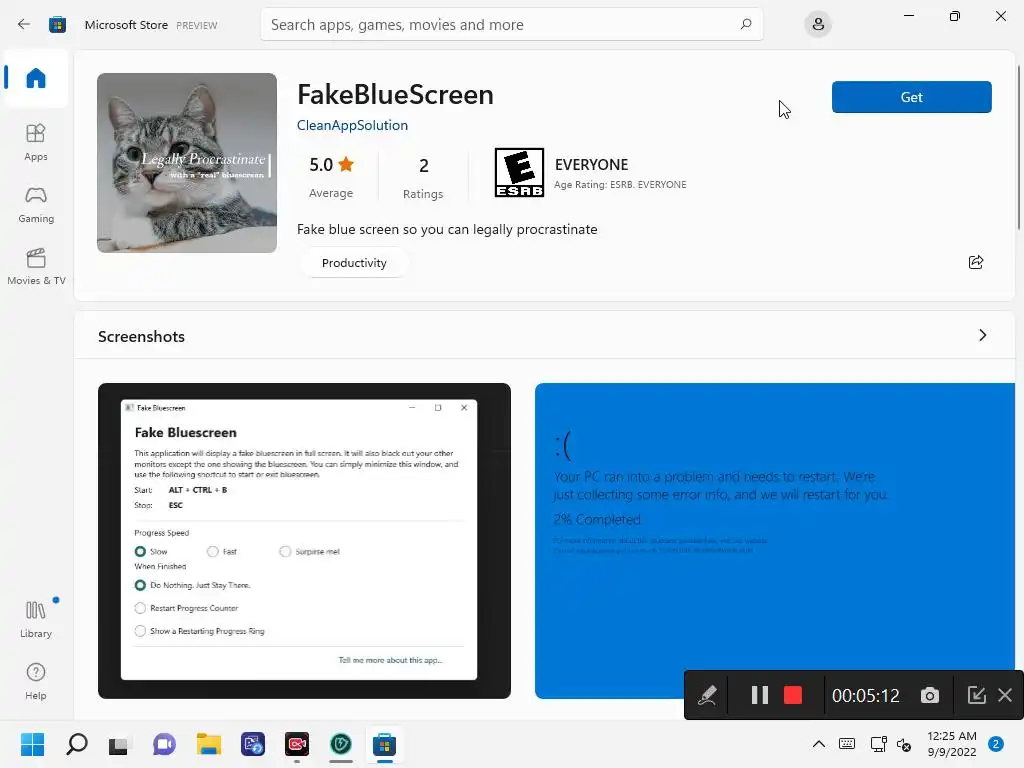The height and width of the screenshot is (768, 1024).
Task: Click the vertical page scrollbar
Action: coord(1019,148)
